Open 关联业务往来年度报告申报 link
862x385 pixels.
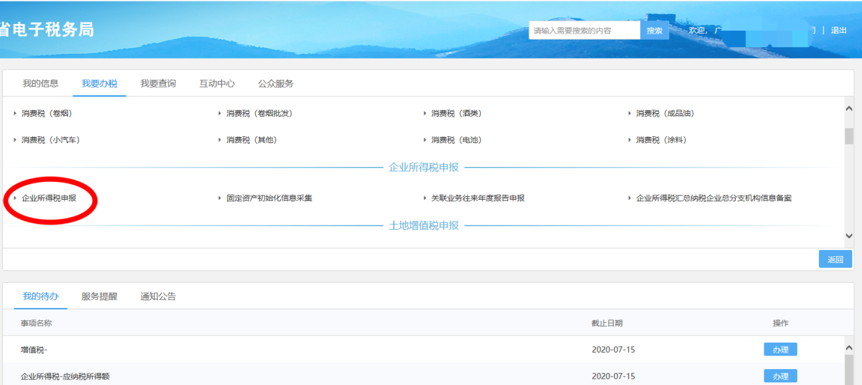tap(478, 198)
